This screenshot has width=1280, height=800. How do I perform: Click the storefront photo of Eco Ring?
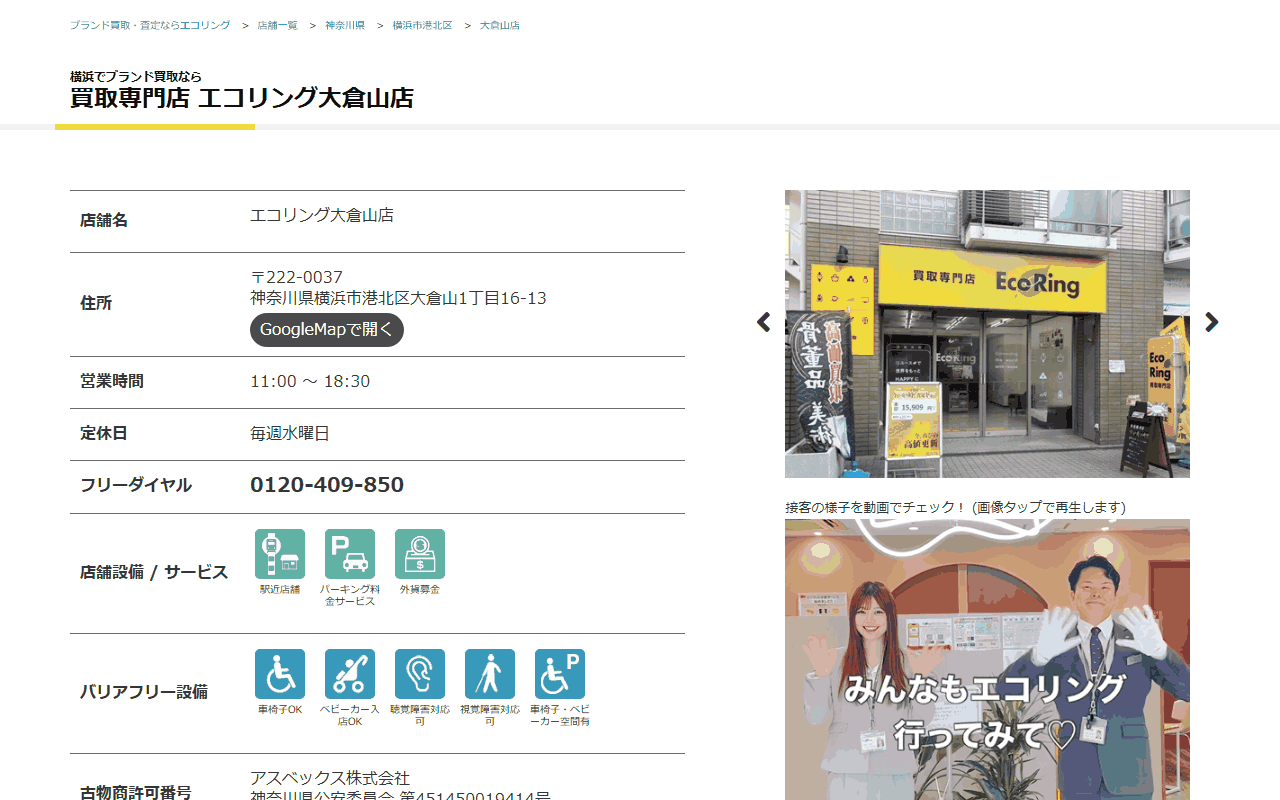[987, 334]
